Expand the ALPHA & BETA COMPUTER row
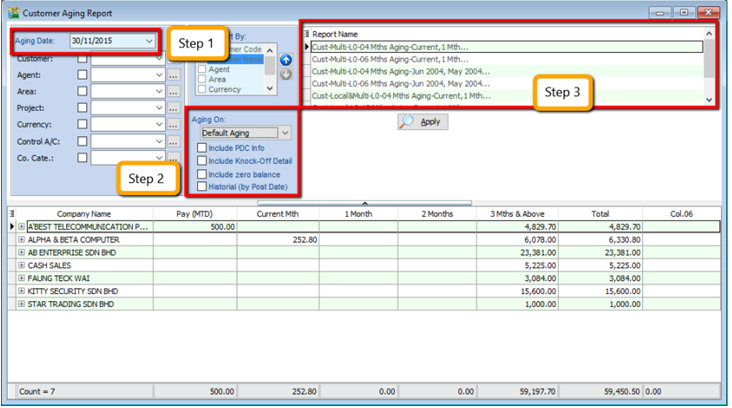Viewport: 732px width, 408px height. pos(21,240)
